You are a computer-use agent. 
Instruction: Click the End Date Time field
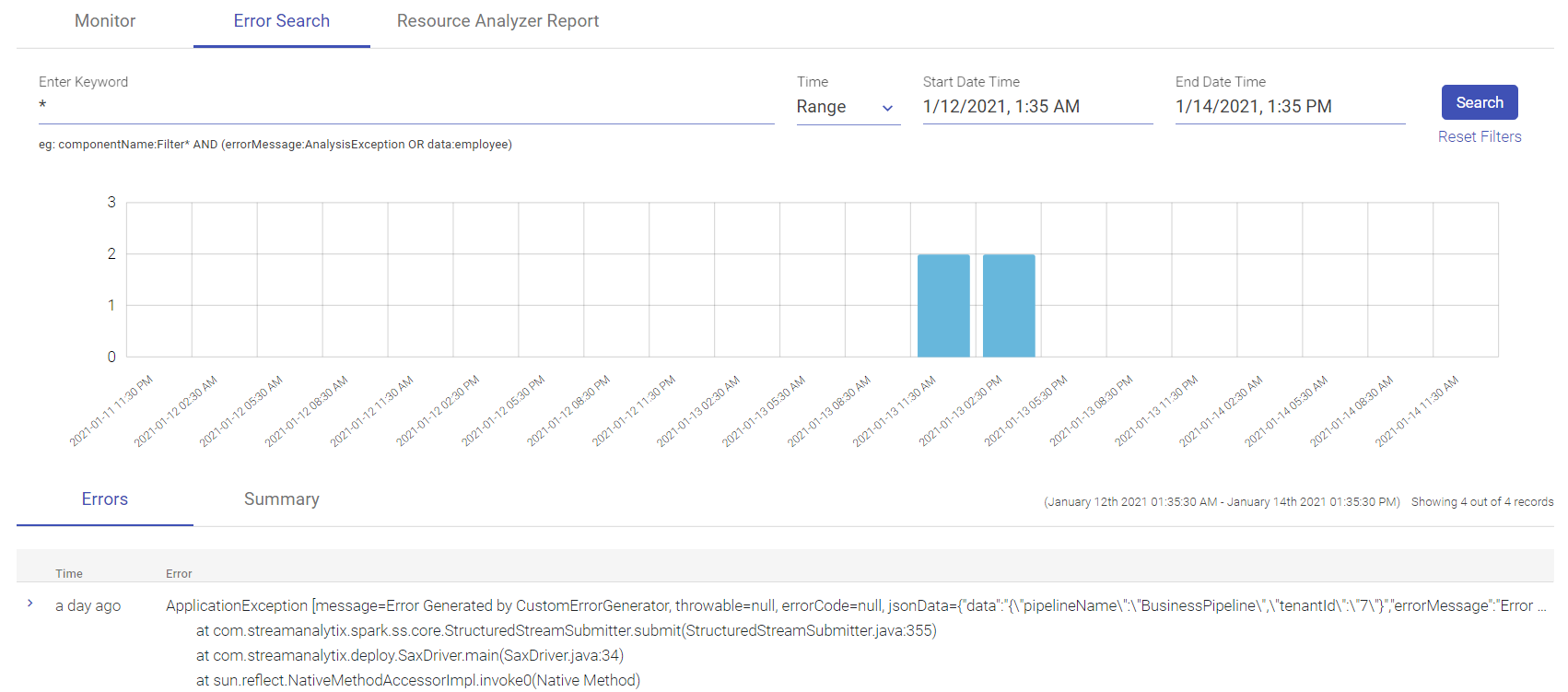[1290, 107]
